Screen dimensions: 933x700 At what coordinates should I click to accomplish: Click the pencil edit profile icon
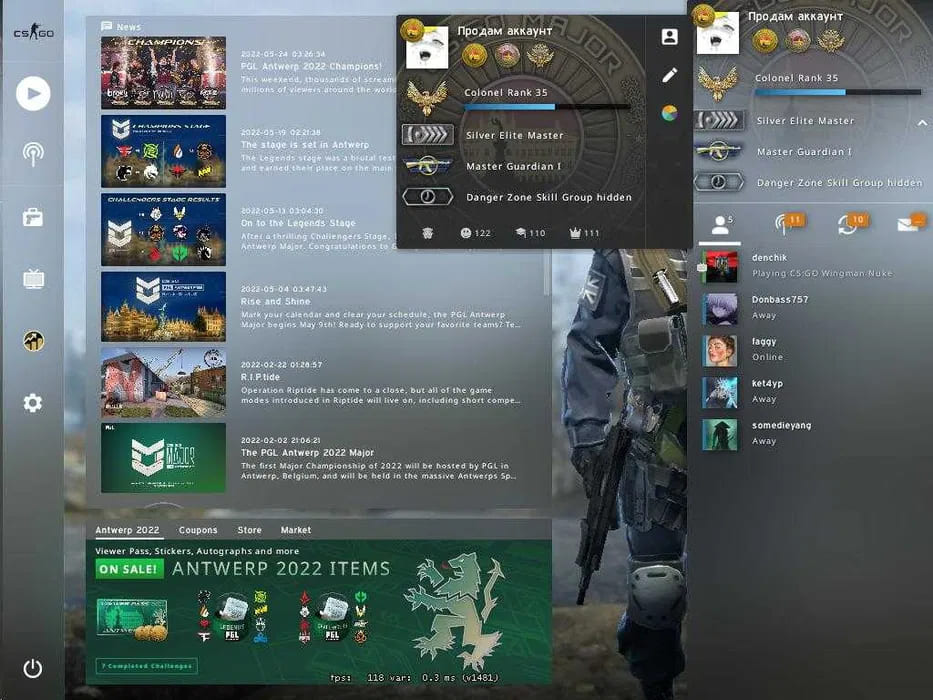[x=669, y=75]
